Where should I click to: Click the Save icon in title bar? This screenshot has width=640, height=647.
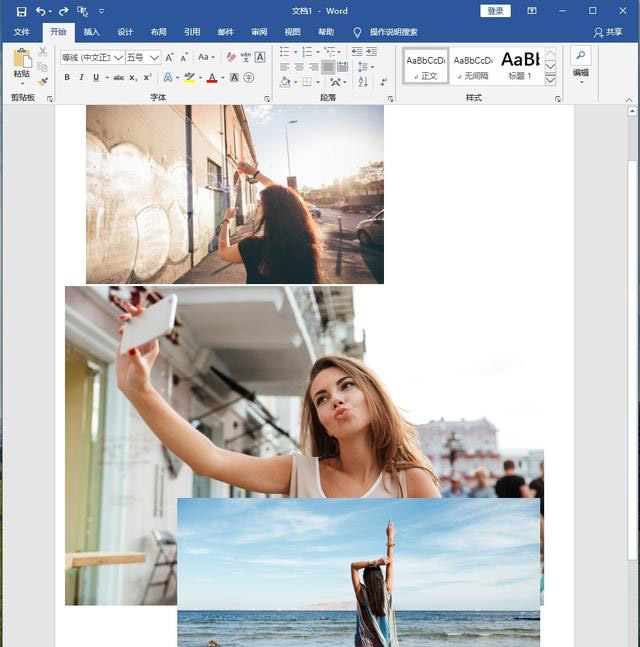pos(21,11)
